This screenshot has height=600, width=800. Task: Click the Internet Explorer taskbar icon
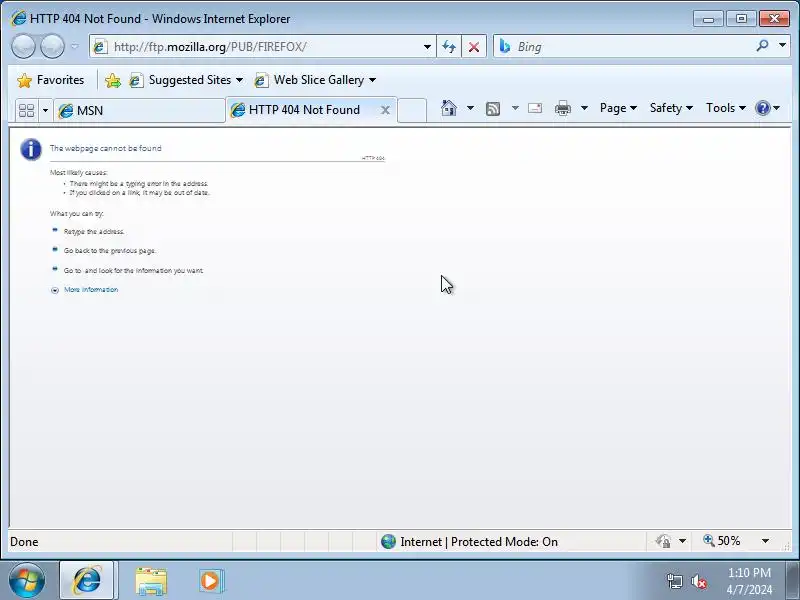coord(87,581)
